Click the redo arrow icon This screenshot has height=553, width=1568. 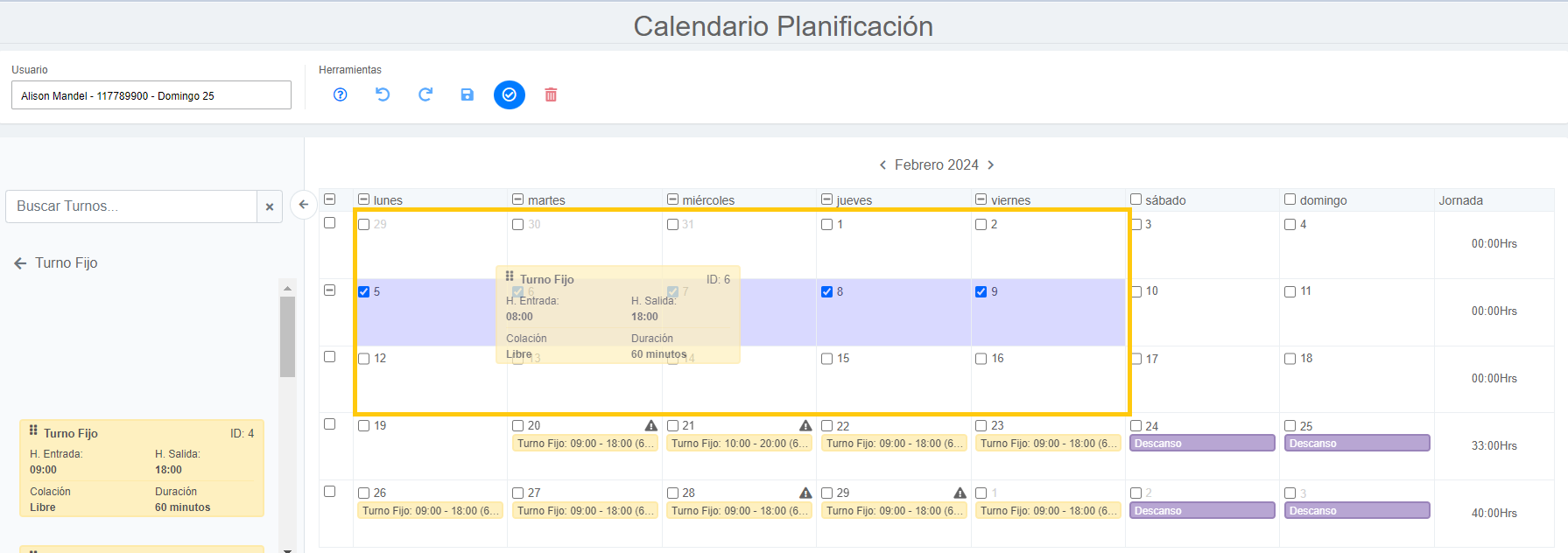[x=425, y=94]
